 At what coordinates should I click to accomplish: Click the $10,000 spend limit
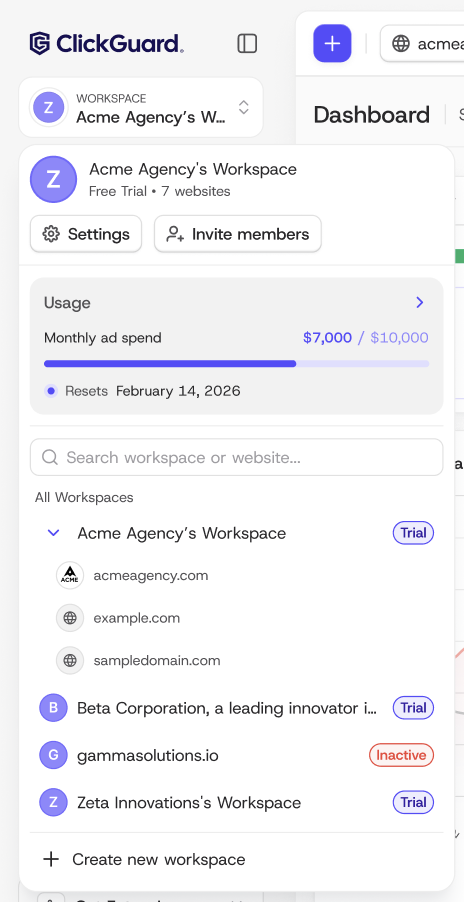coord(400,337)
